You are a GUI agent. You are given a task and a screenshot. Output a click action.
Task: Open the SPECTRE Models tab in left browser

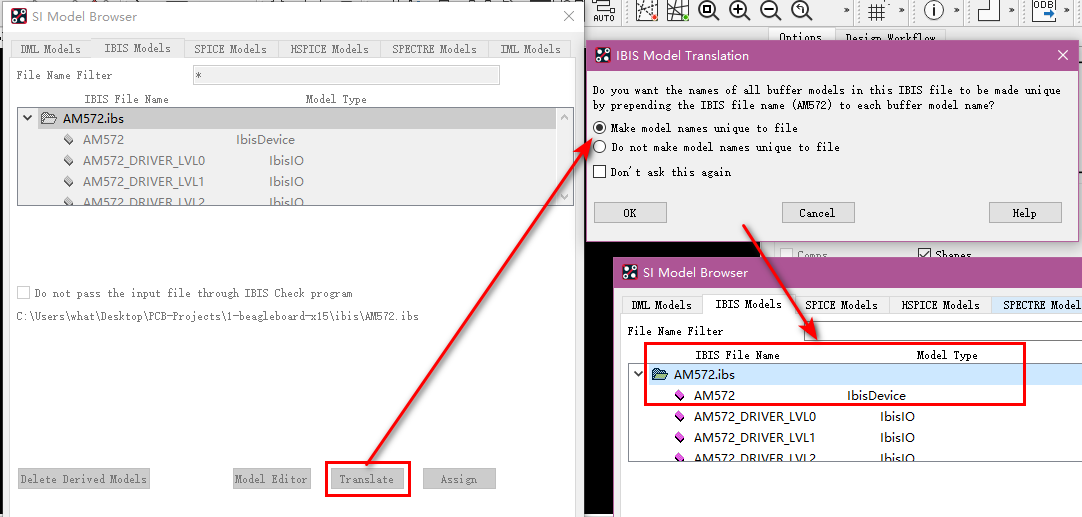[434, 49]
